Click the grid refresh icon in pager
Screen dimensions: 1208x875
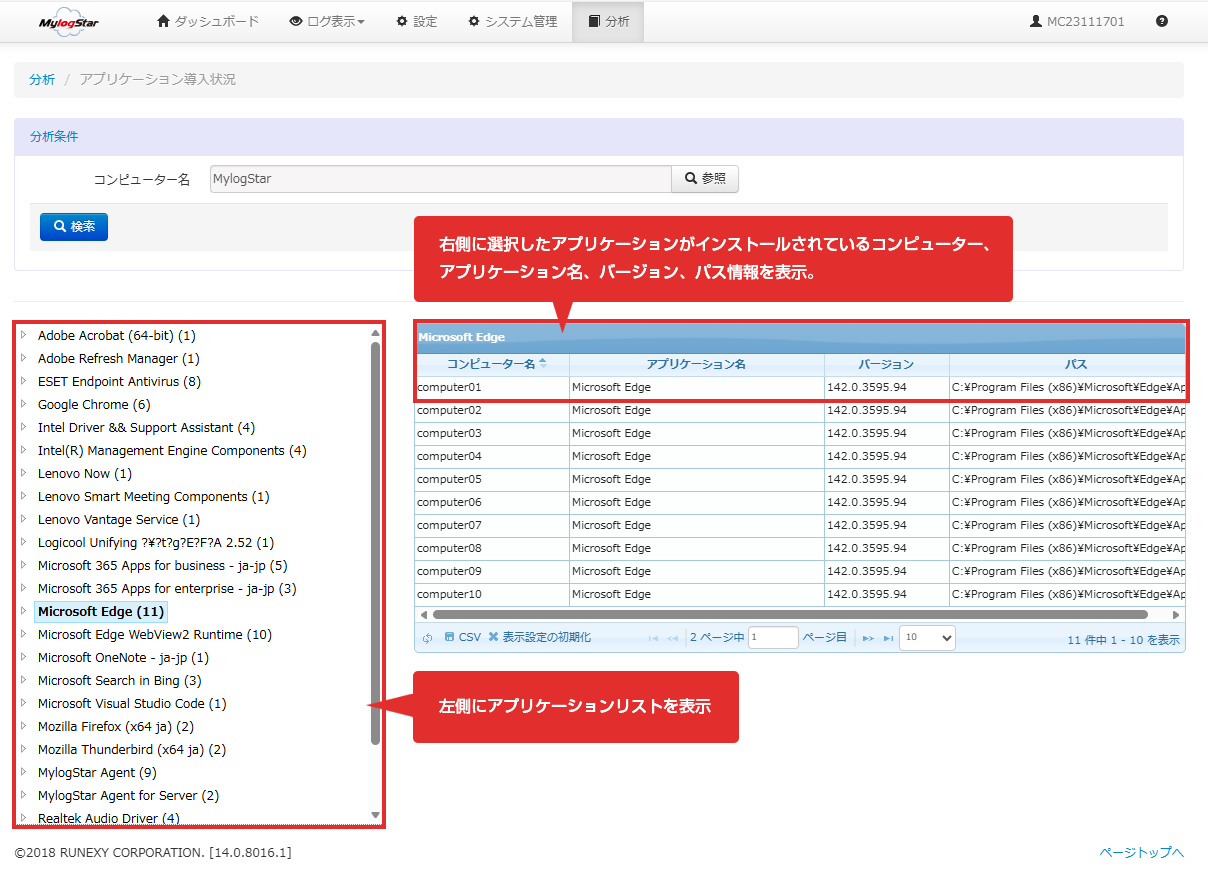427,638
